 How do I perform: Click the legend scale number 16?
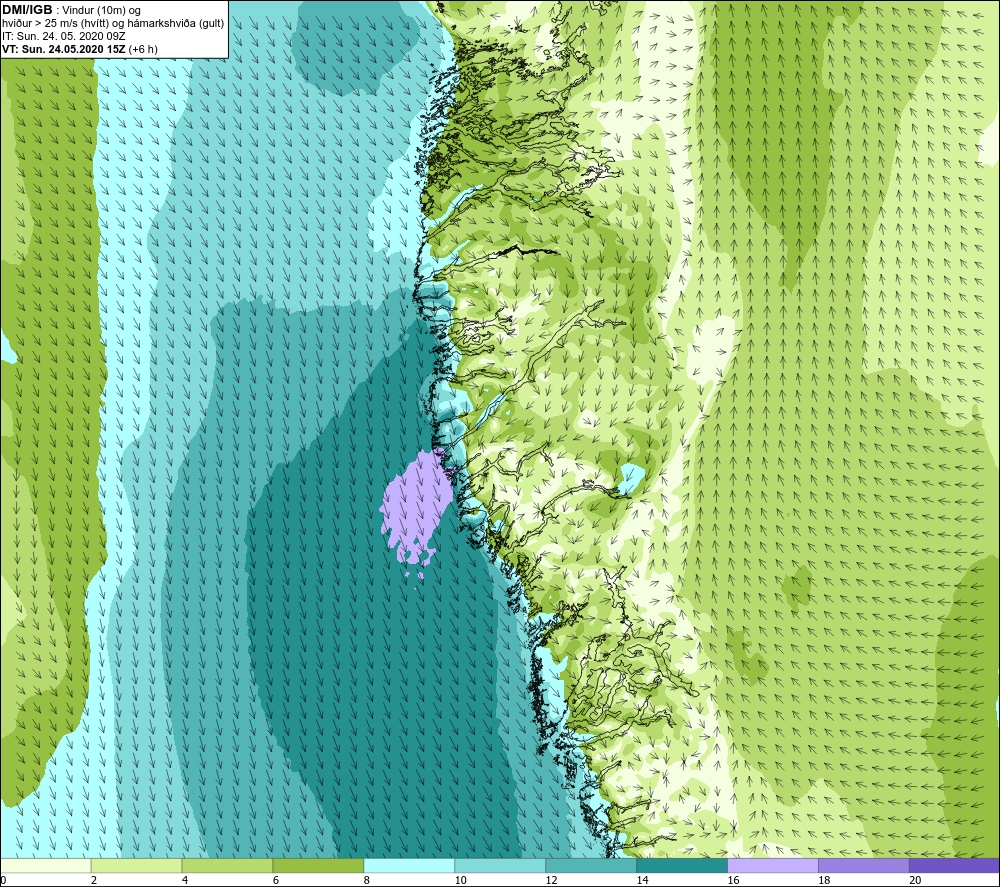point(733,880)
